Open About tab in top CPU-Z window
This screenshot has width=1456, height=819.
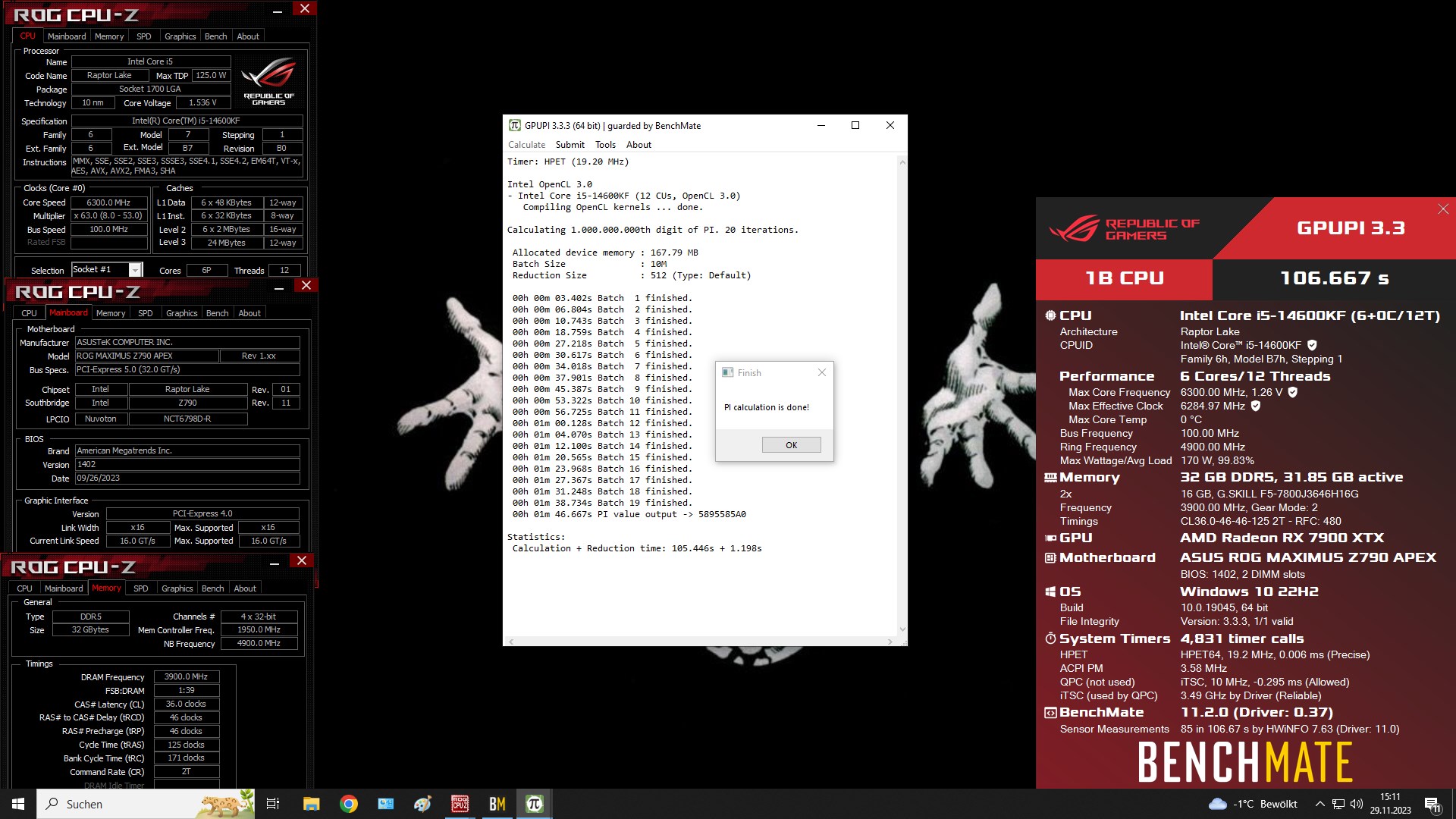pyautogui.click(x=248, y=36)
